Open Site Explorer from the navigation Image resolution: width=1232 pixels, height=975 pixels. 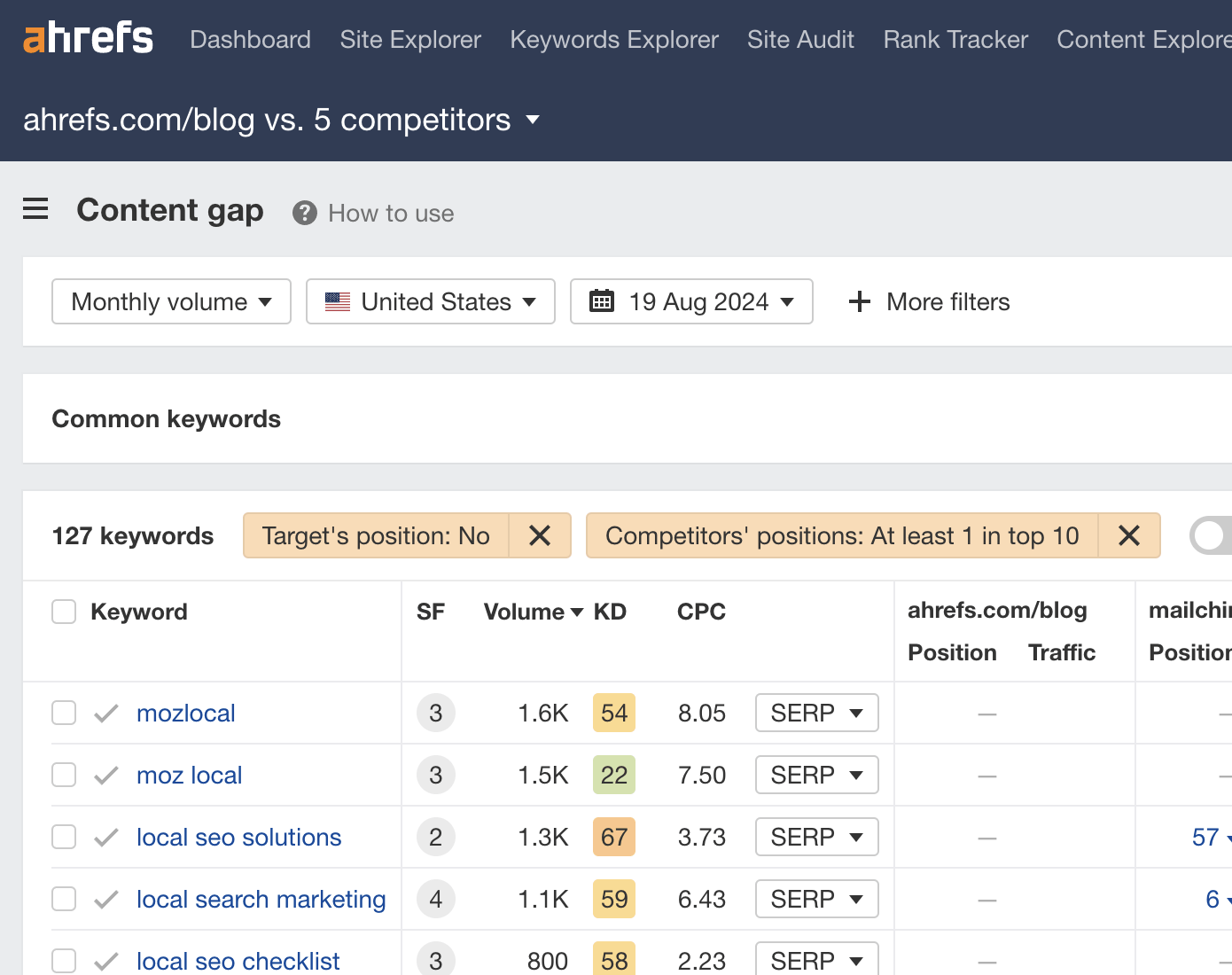tap(409, 39)
